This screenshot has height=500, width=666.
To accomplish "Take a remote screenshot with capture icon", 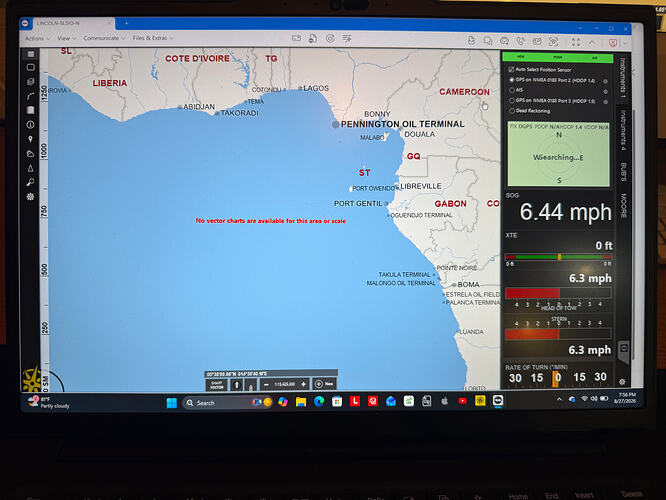I will [x=553, y=42].
